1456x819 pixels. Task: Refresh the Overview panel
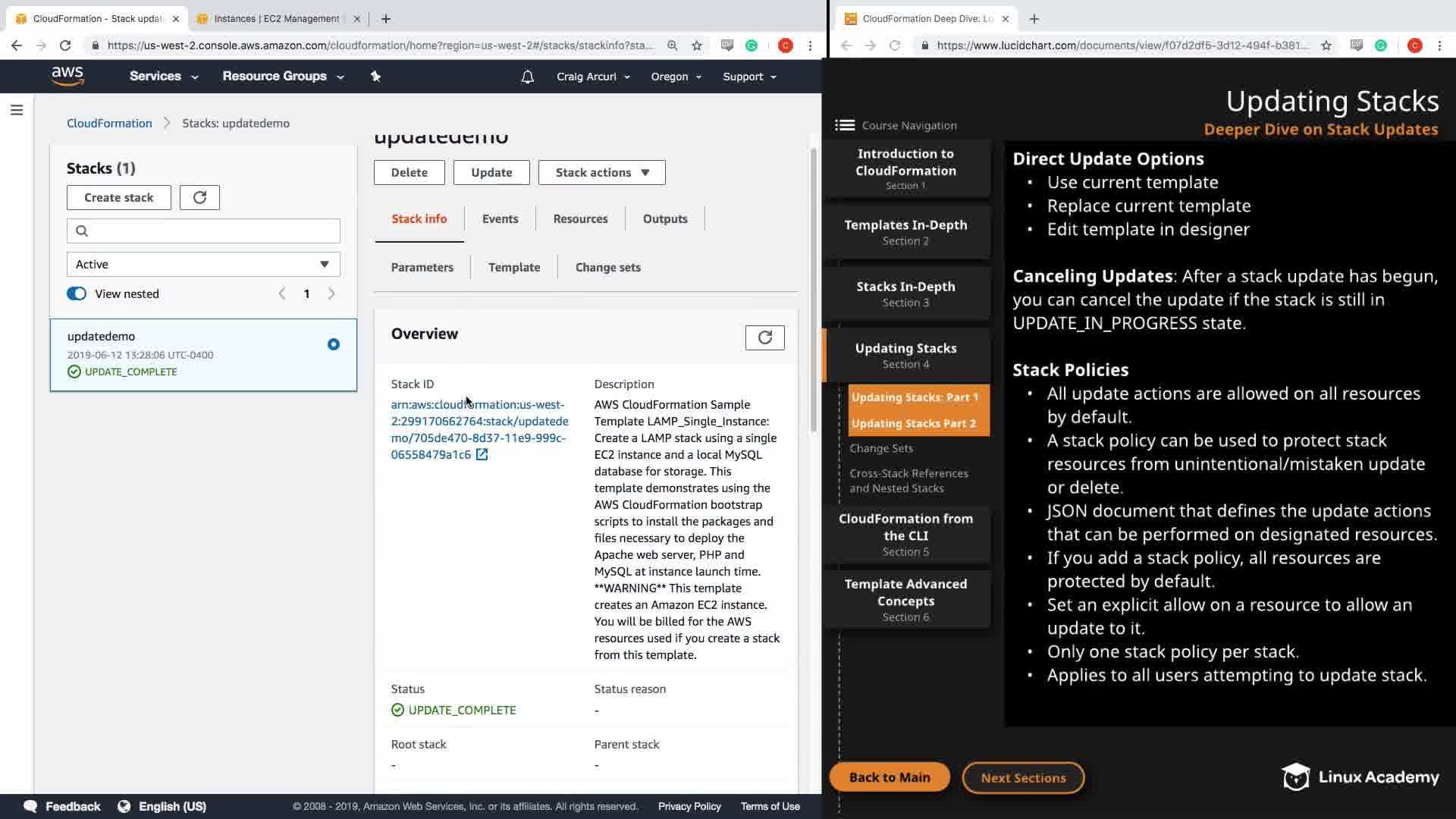[x=764, y=337]
